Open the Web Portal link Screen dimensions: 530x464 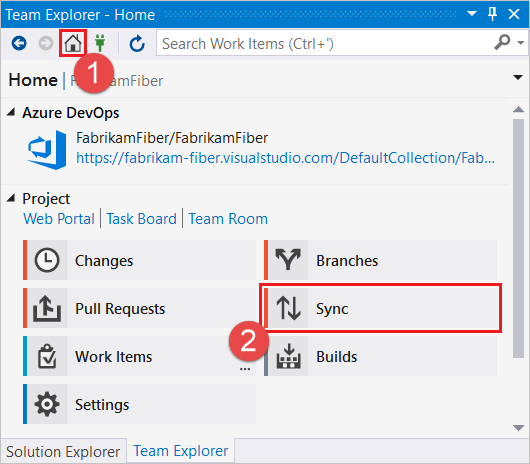[x=59, y=219]
